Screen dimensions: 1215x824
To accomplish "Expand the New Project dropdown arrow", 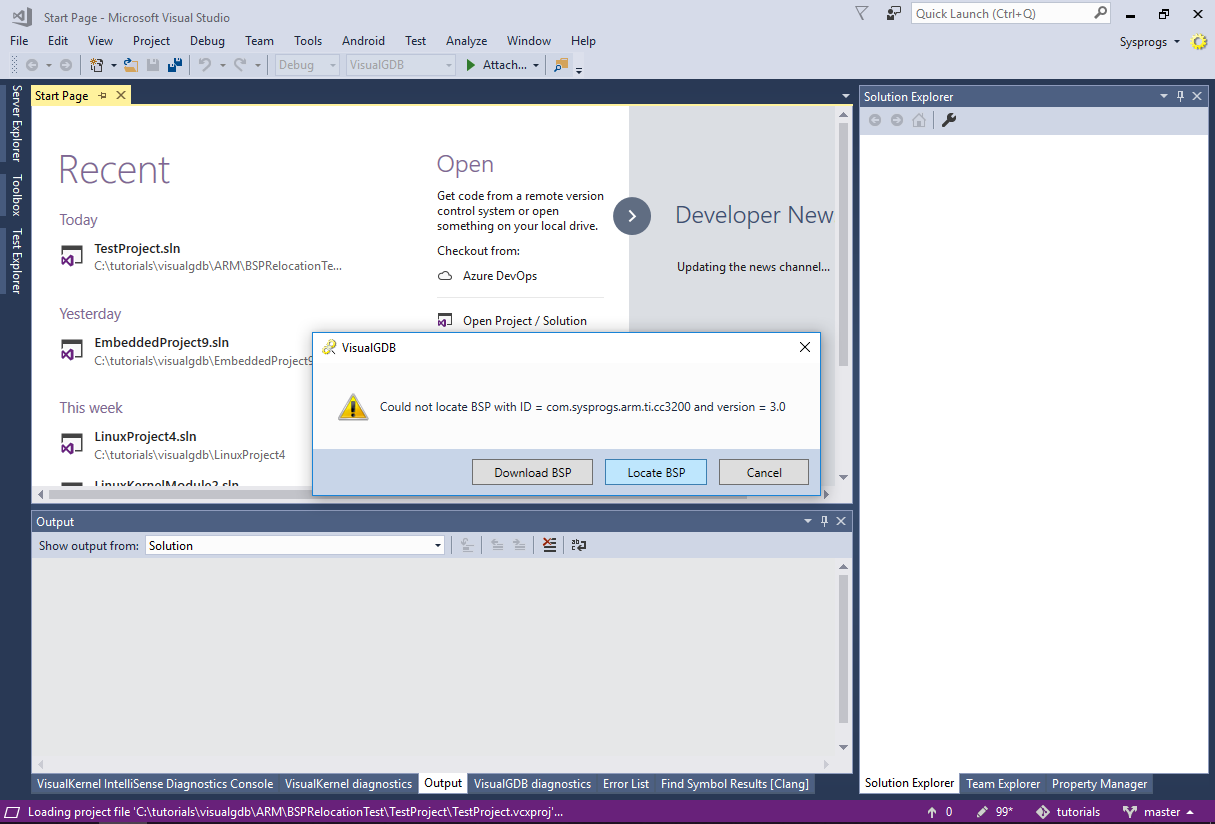I will [x=113, y=65].
